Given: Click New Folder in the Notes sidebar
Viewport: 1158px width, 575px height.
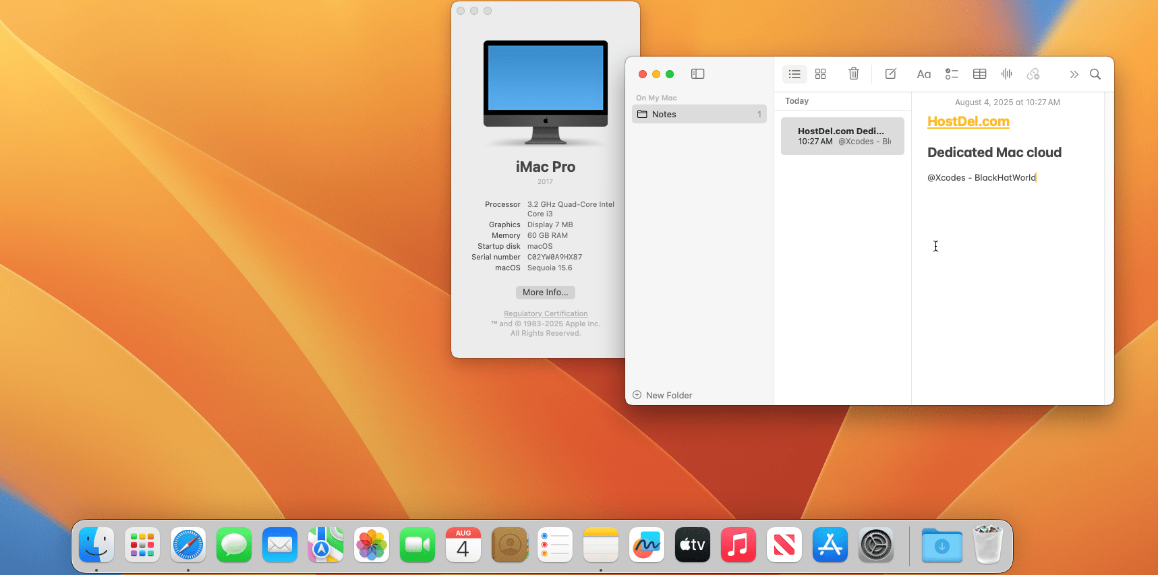Looking at the screenshot, I should (x=662, y=395).
